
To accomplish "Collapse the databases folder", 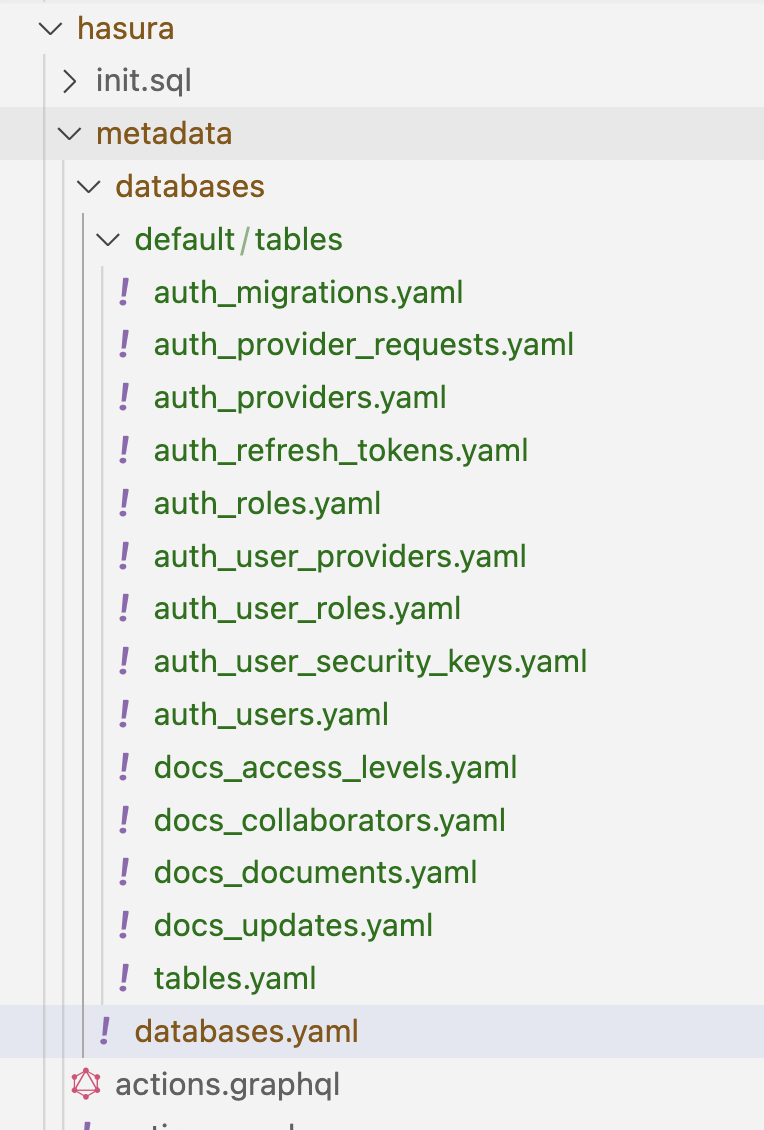I will 86,186.
